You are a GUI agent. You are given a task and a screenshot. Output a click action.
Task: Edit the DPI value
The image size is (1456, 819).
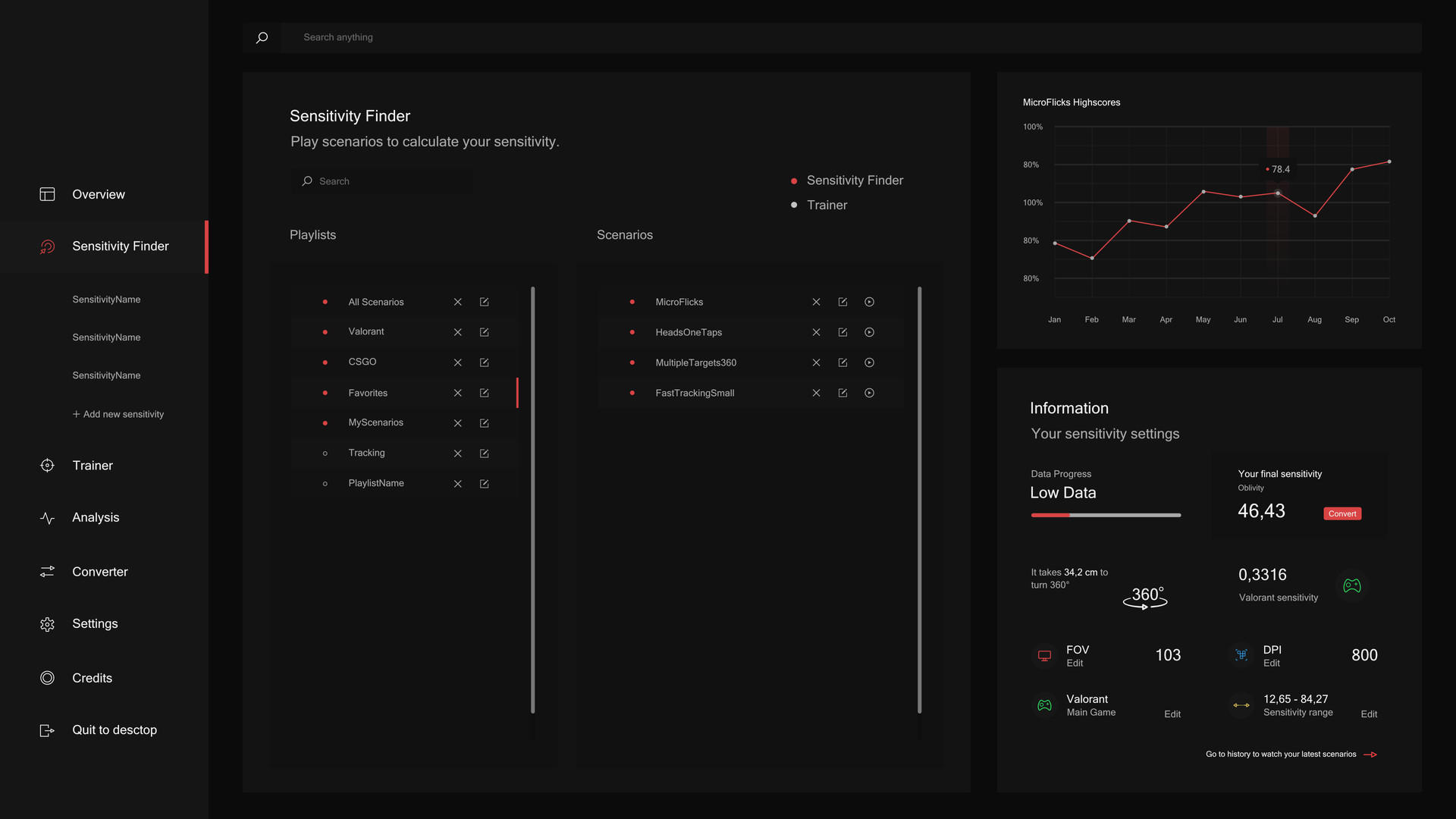pos(1271,664)
